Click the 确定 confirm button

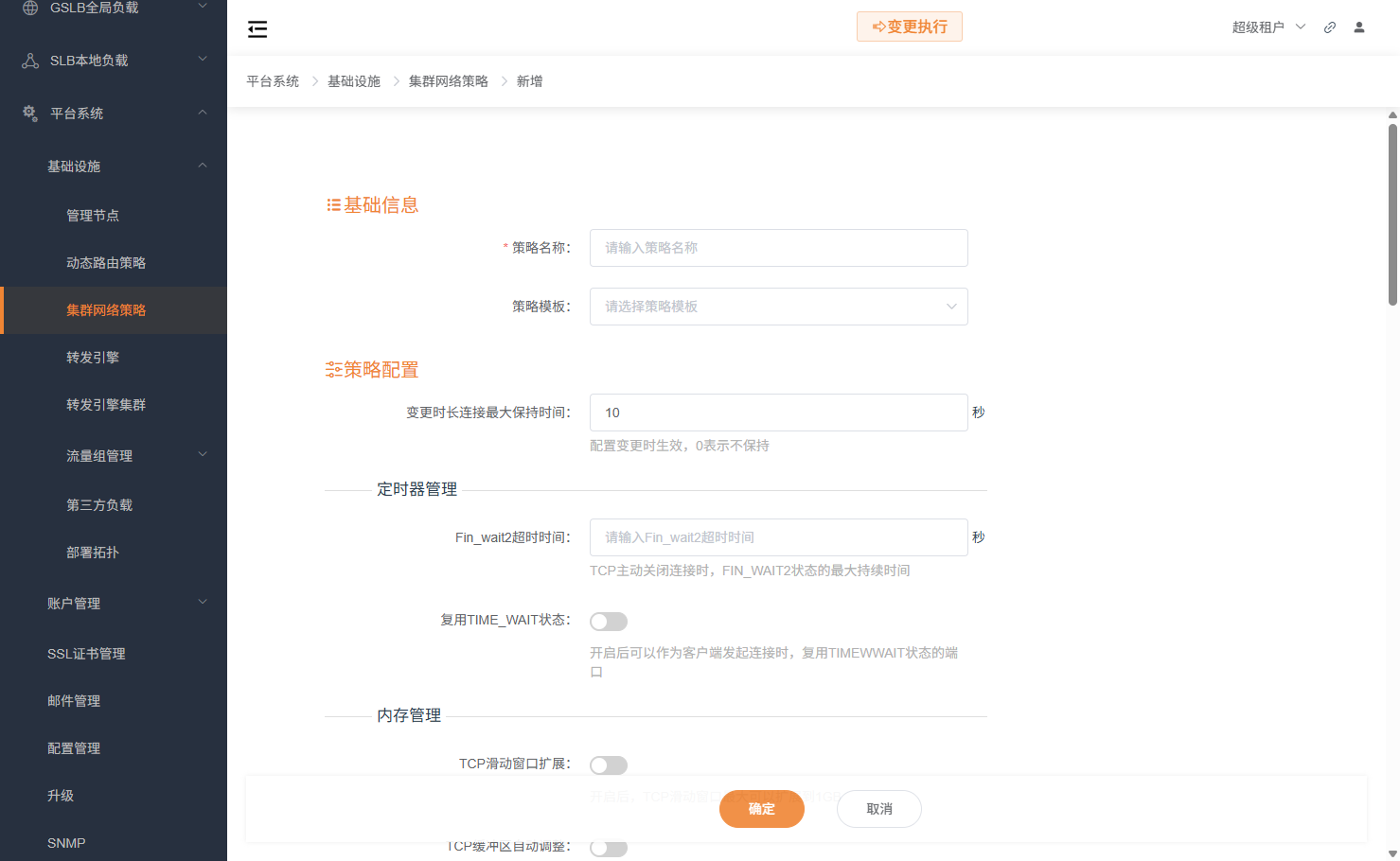click(x=761, y=809)
